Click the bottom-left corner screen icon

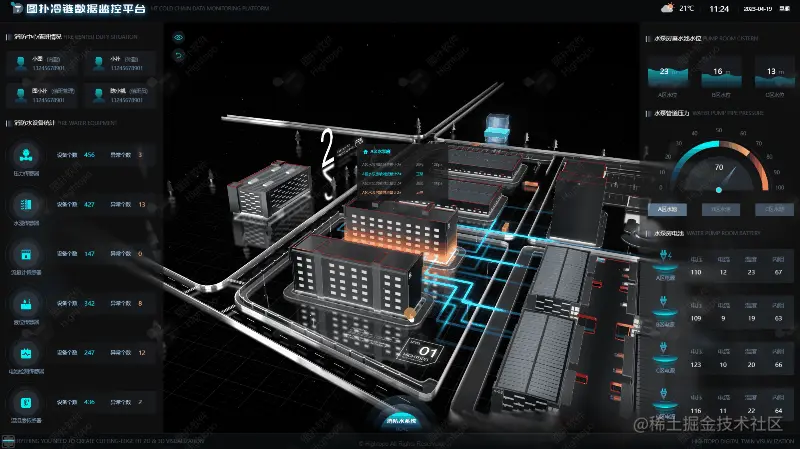point(8,441)
